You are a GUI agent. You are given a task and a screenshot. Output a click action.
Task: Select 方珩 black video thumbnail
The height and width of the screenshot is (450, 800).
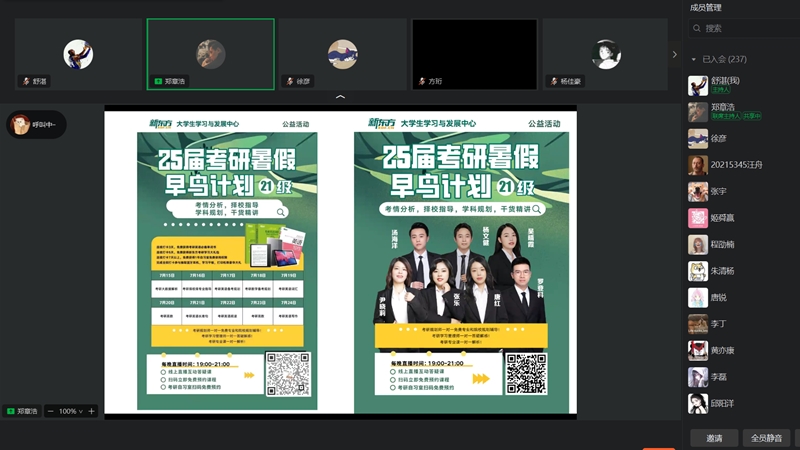coord(474,54)
